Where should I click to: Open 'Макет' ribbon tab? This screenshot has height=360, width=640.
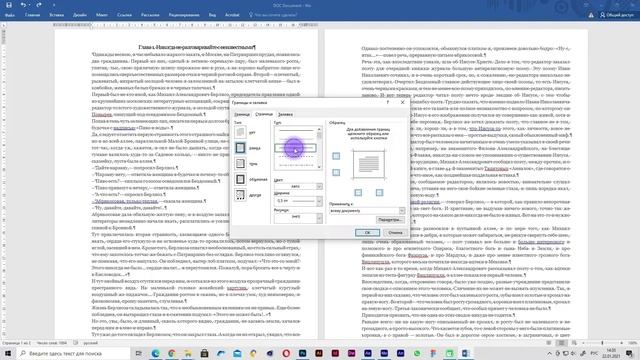coord(102,15)
